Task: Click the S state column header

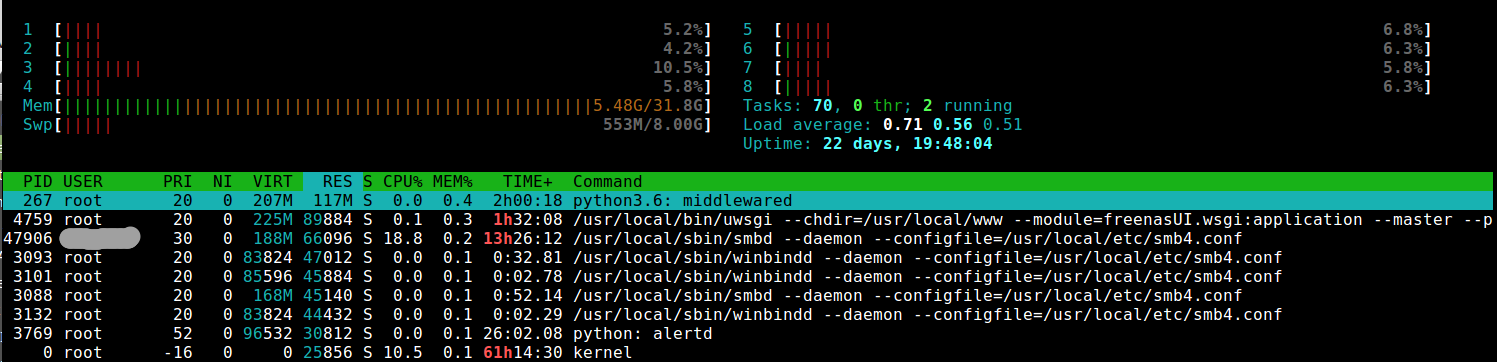Action: coord(368,182)
